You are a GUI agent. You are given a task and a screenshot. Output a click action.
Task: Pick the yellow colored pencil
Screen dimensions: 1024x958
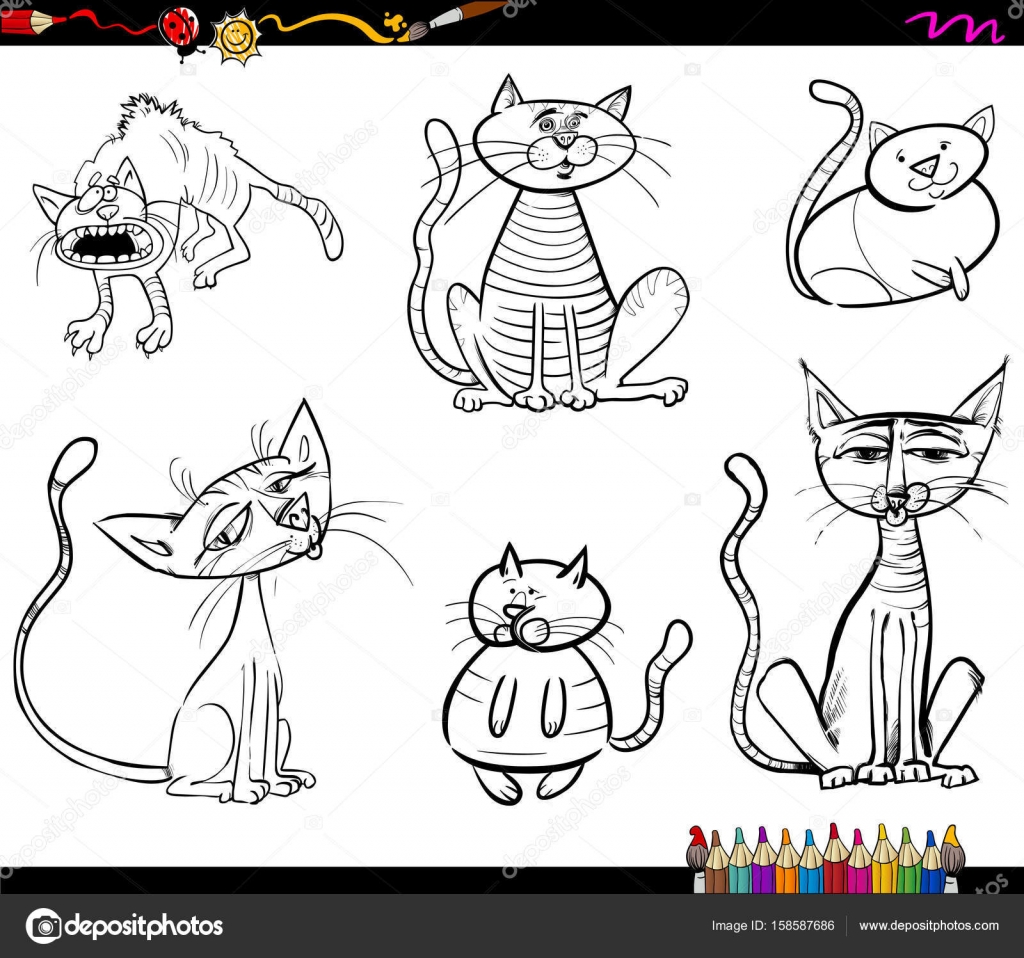point(884,859)
